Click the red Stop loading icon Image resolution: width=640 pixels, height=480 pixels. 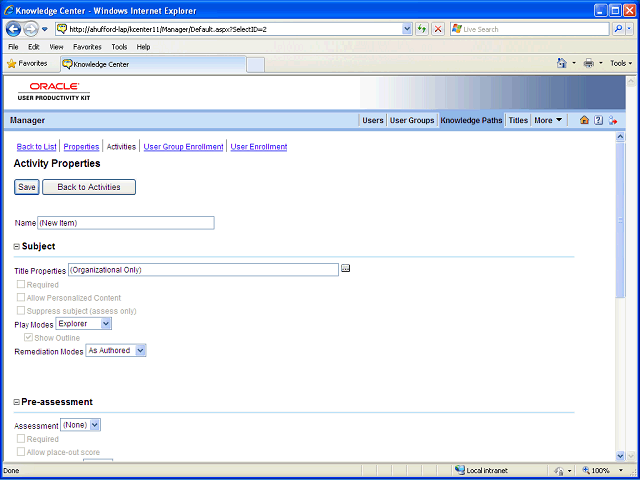pos(438,29)
